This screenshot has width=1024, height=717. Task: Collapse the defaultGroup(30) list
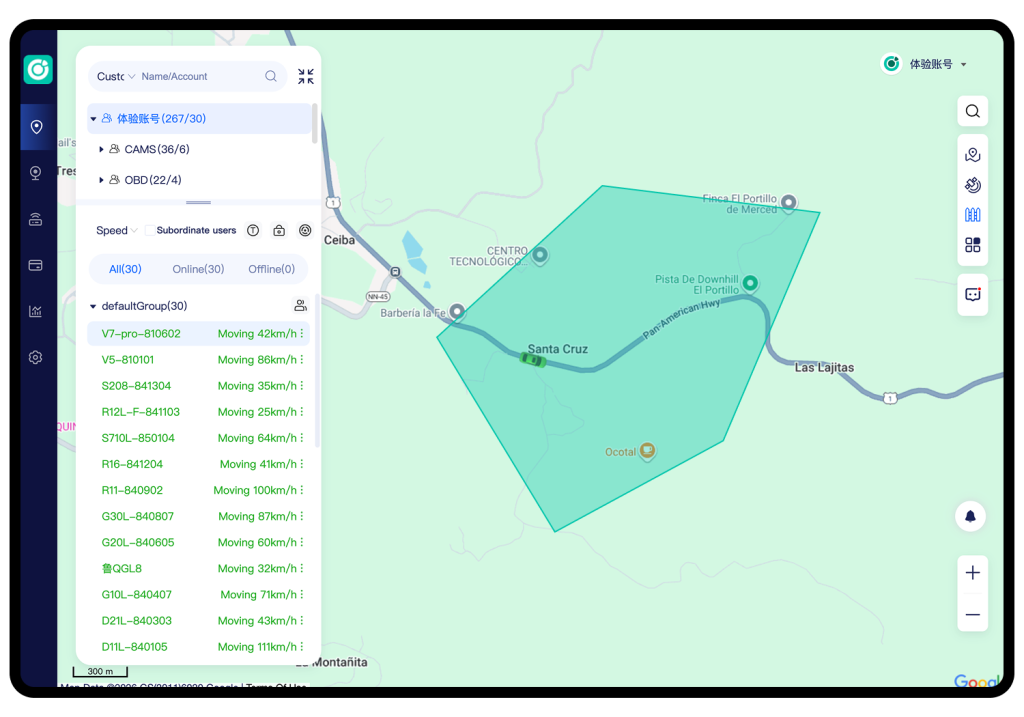[x=94, y=307]
